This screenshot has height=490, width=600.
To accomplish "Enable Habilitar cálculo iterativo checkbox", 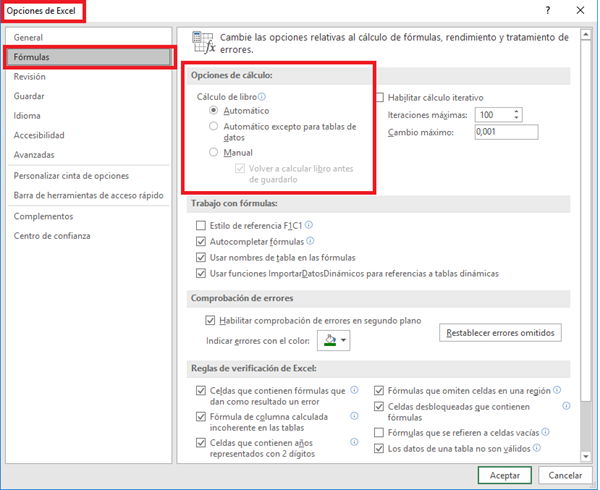I will [380, 98].
